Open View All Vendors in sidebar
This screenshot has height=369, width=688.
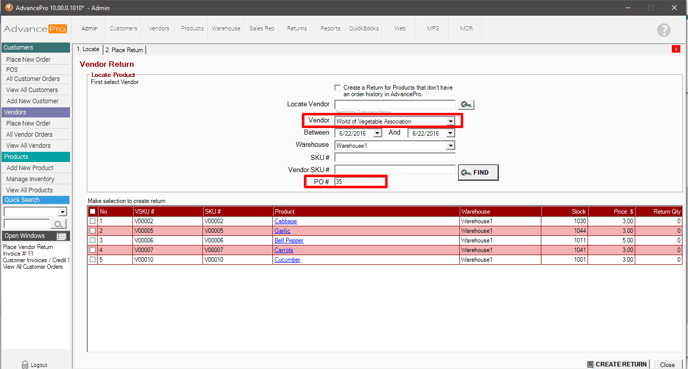pyautogui.click(x=29, y=145)
